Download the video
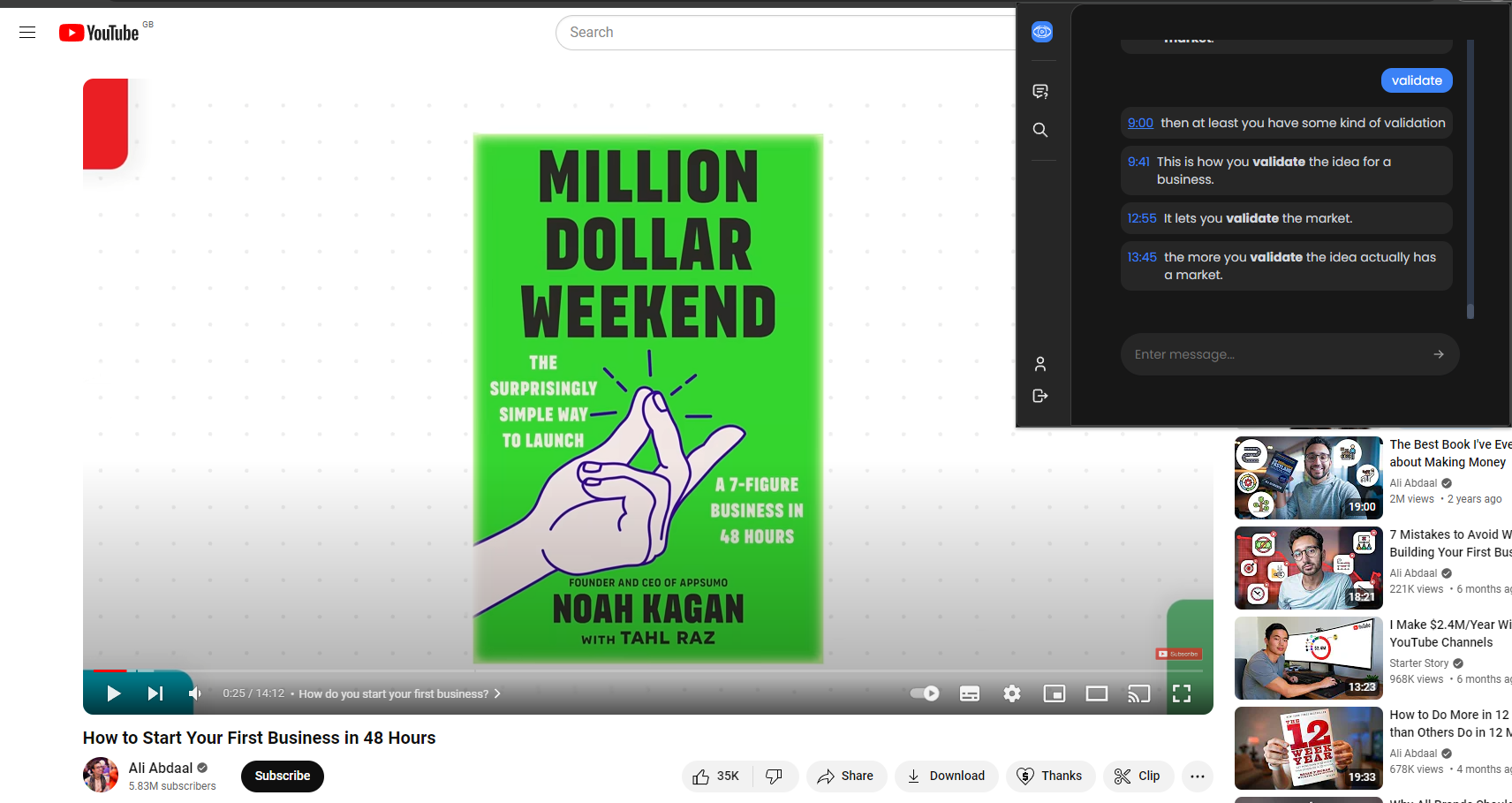The height and width of the screenshot is (803, 1512). point(946,776)
